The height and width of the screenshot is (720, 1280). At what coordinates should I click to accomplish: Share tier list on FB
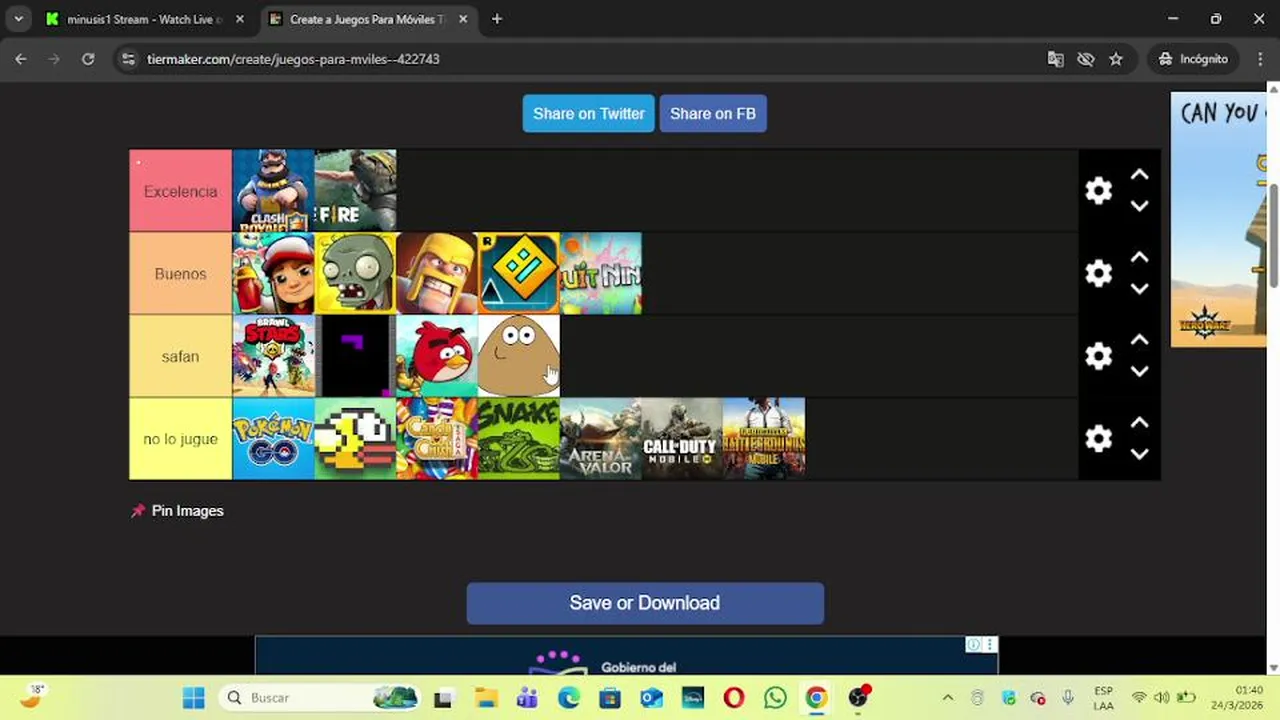click(713, 114)
